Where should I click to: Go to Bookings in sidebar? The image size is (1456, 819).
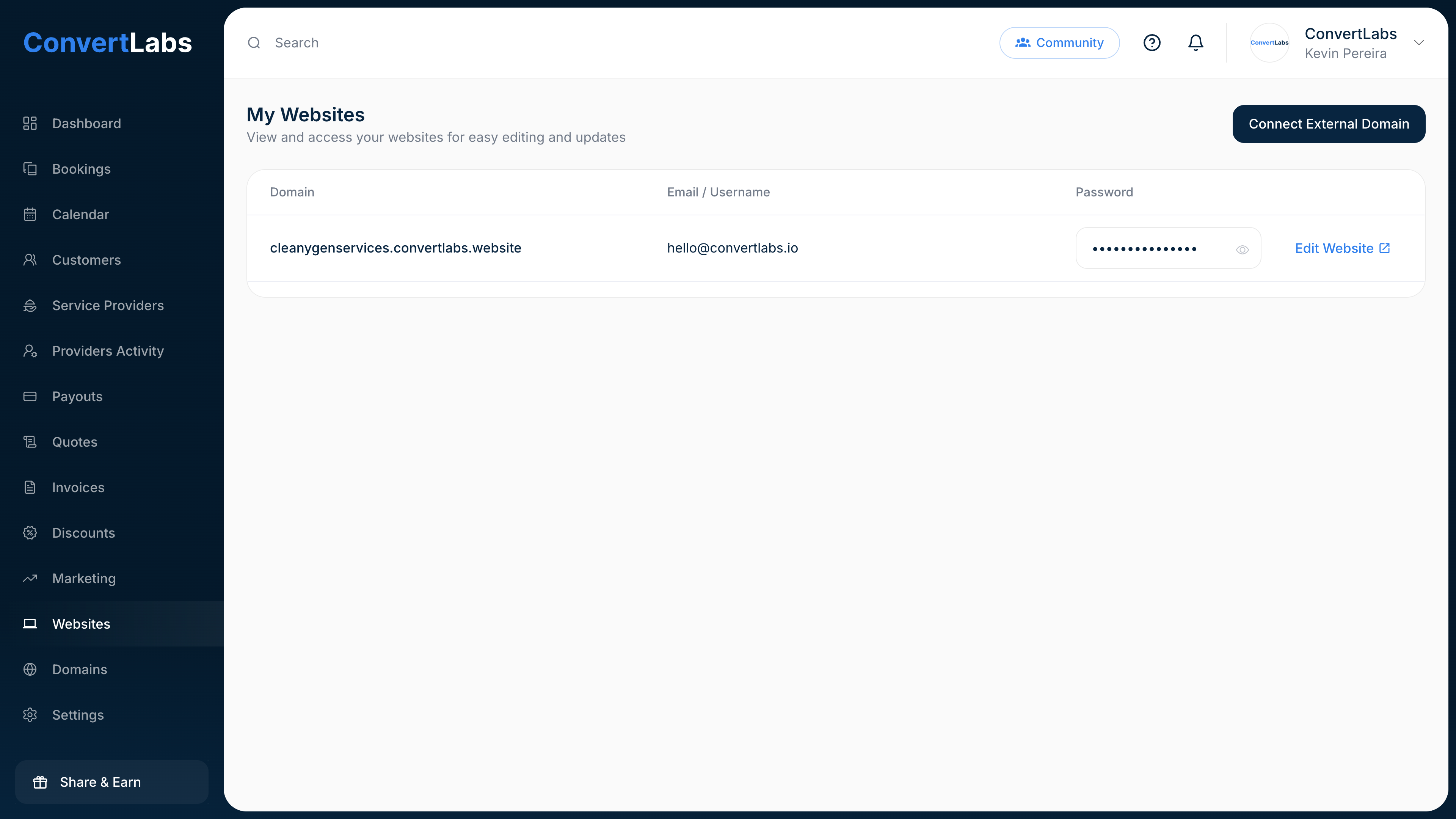click(82, 169)
